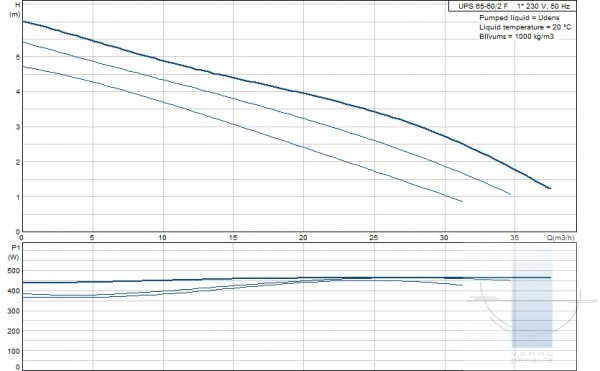Click the 1 tick on head axis
600x371 pixels.
click(x=18, y=197)
